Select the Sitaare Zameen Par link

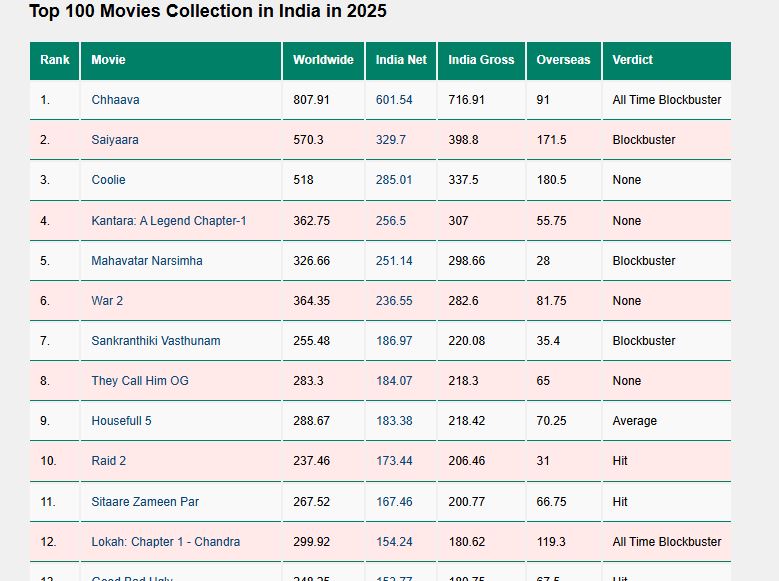click(x=145, y=502)
